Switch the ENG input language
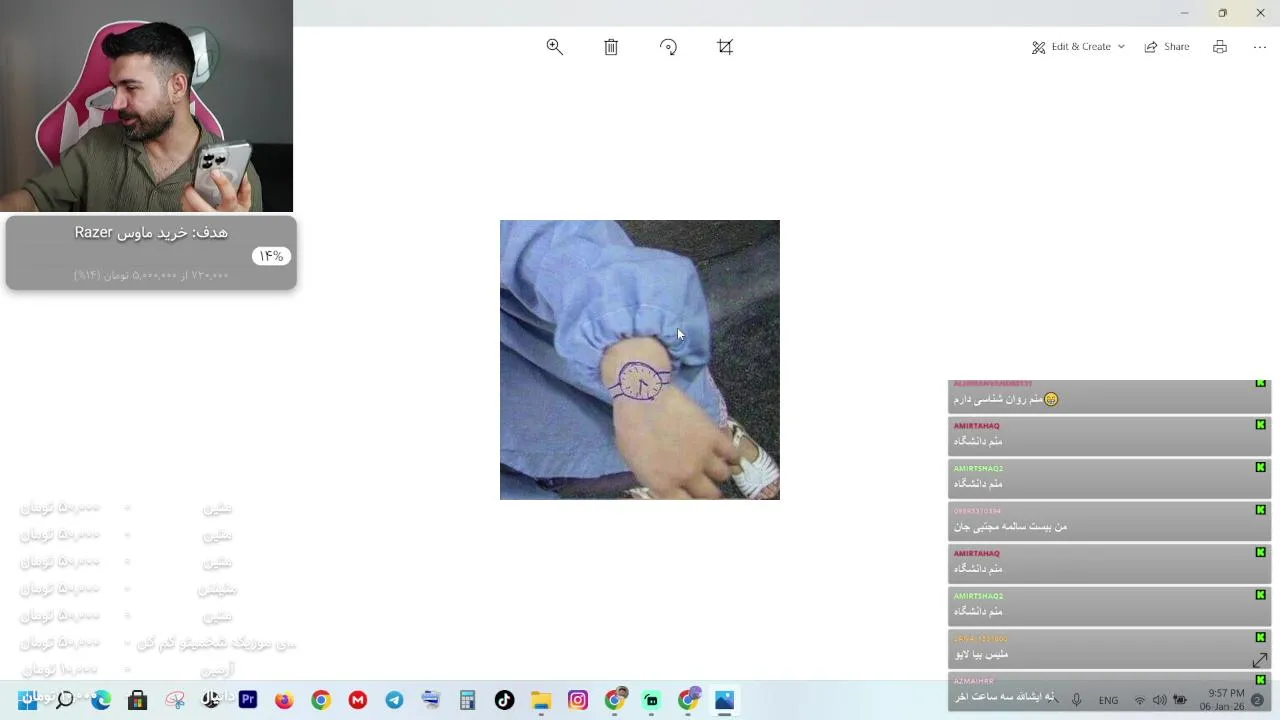Viewport: 1280px width, 720px height. (x=1108, y=700)
